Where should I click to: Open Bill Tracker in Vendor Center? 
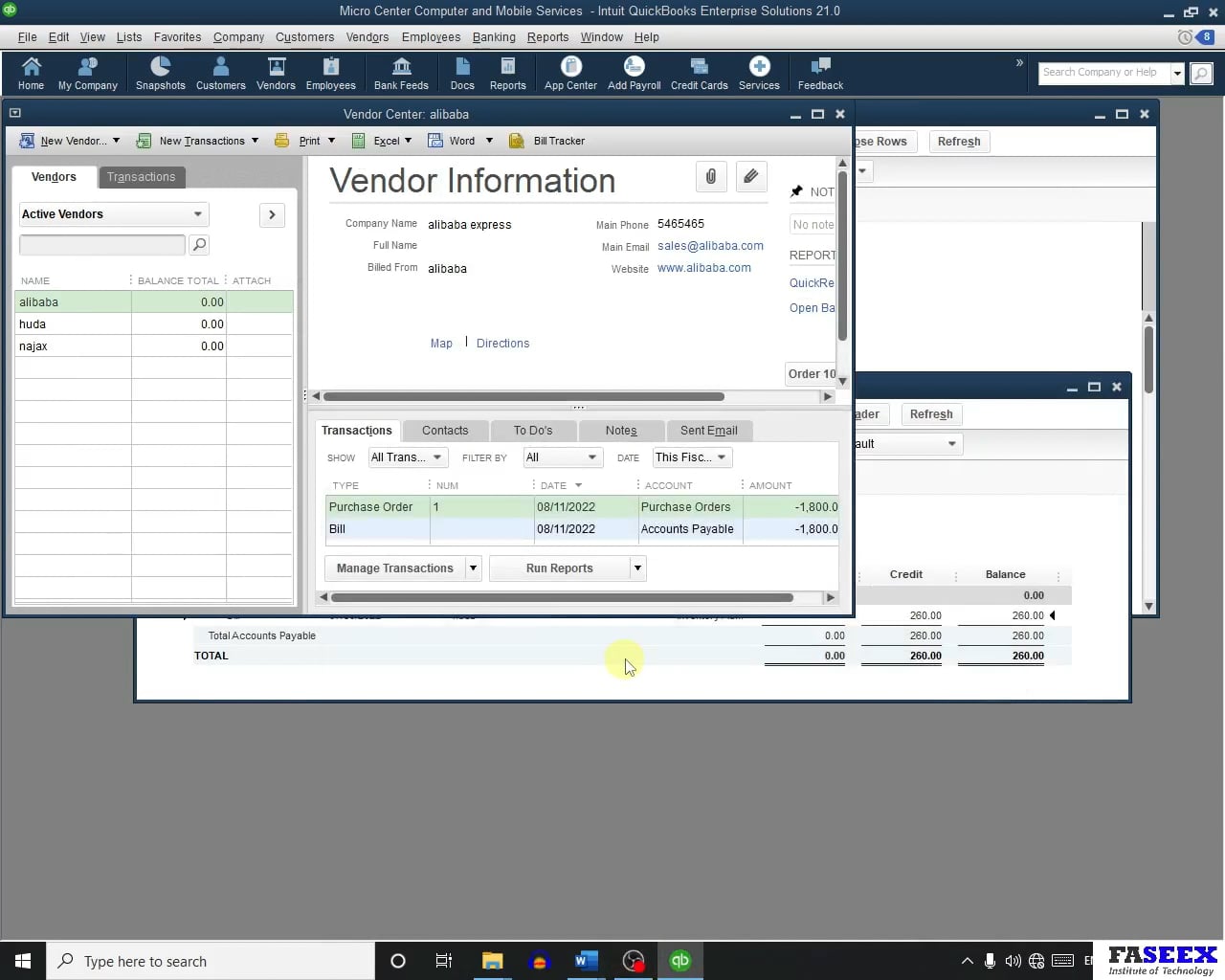click(547, 141)
